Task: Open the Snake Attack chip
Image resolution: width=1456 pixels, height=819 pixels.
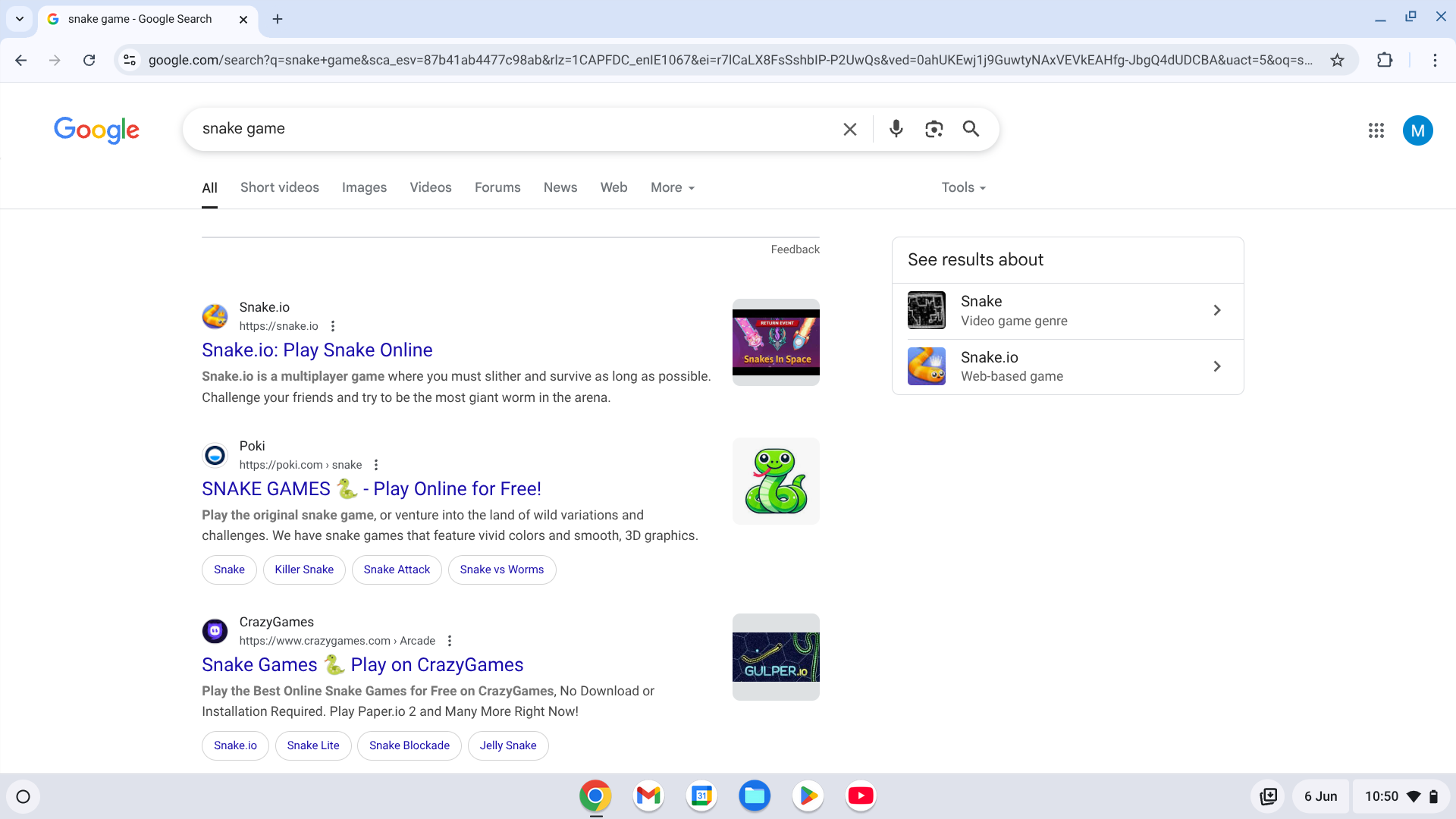Action: [x=397, y=570]
